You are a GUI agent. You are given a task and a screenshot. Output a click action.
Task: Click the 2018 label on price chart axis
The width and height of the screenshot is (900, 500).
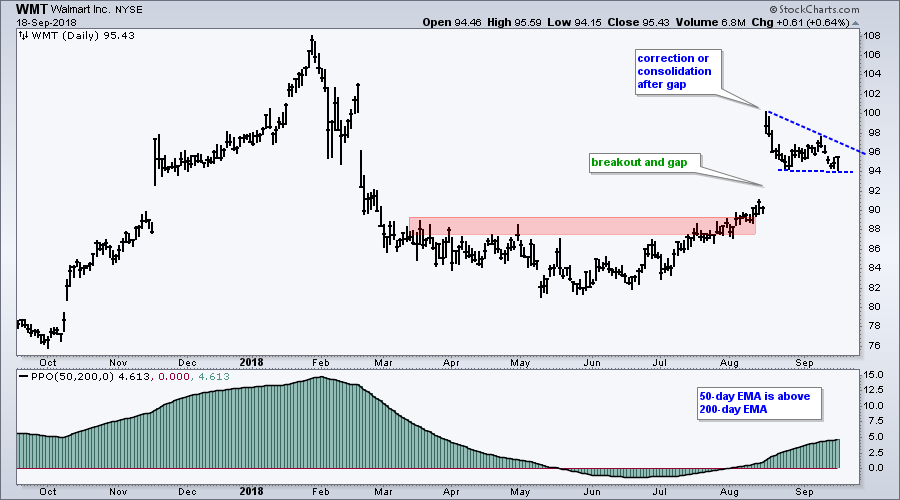251,362
